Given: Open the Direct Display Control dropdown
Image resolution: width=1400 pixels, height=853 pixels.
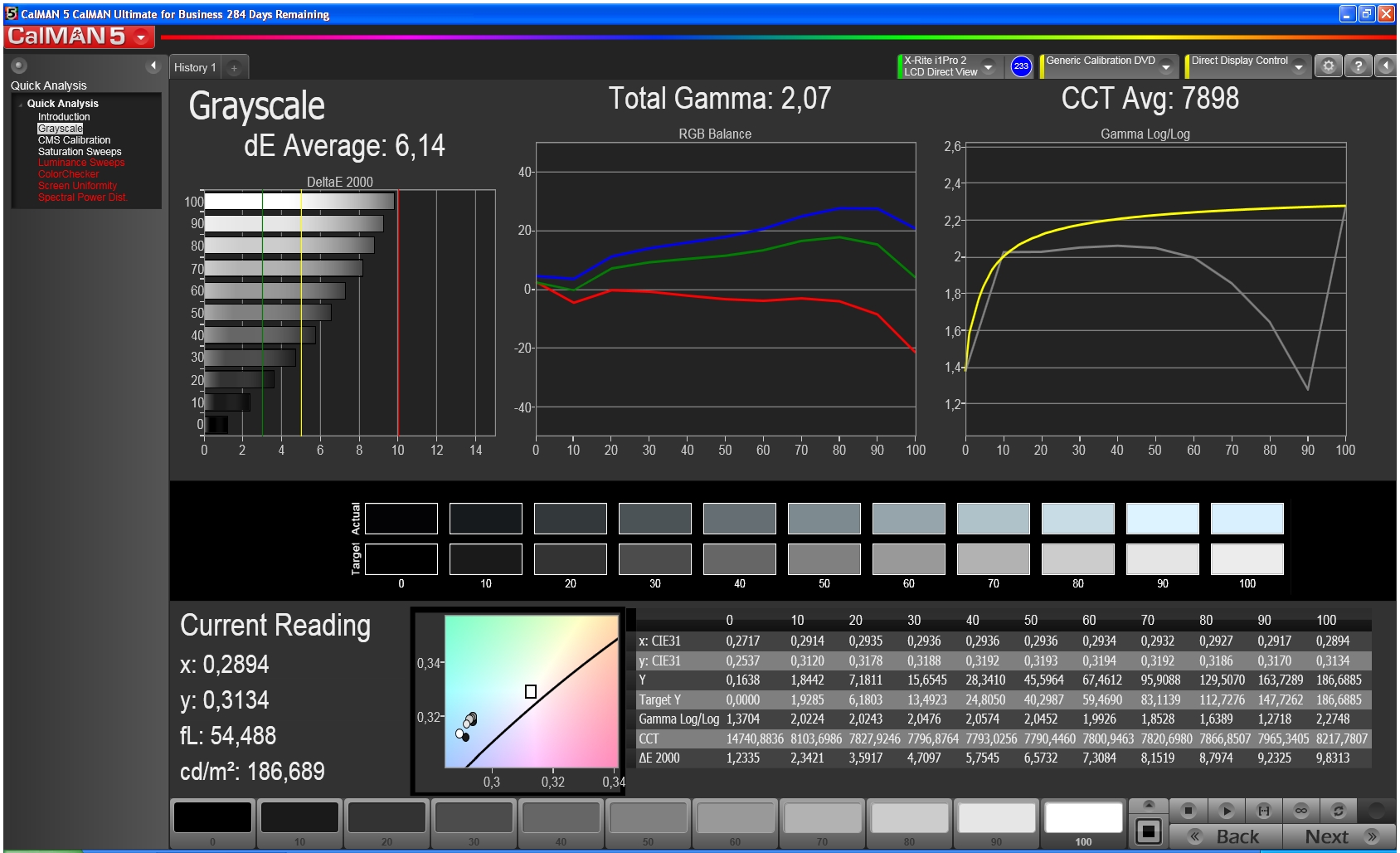Looking at the screenshot, I should pyautogui.click(x=1299, y=66).
